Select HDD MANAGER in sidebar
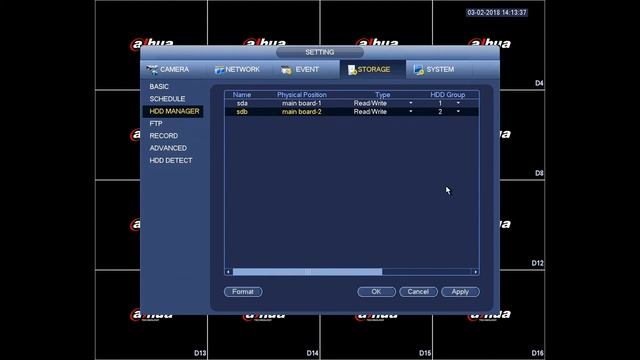This screenshot has height=360, width=640. [174, 111]
